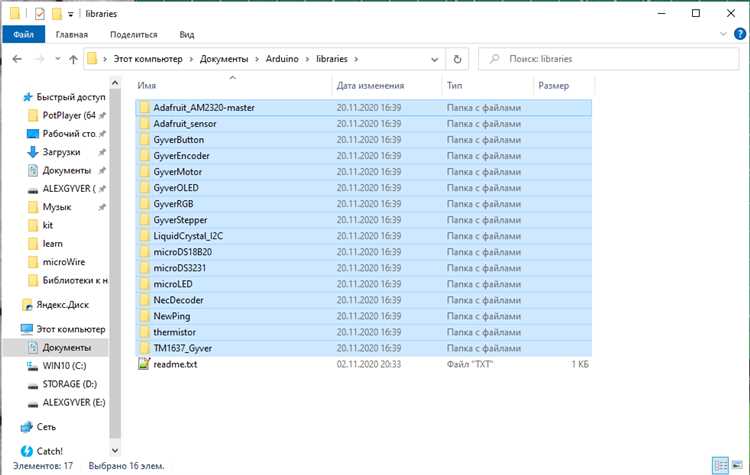Image resolution: width=750 pixels, height=475 pixels.
Task: Select the microDS3231 folder
Action: (364, 268)
